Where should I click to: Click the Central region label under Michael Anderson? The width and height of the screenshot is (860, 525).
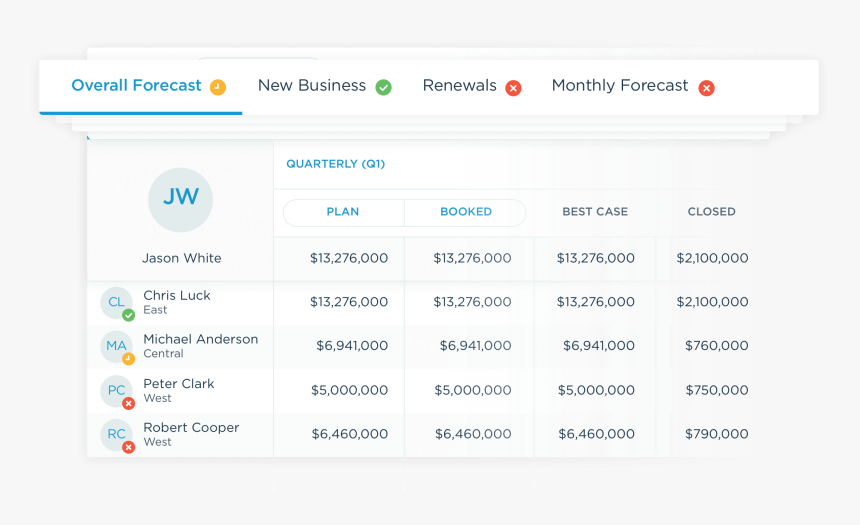(163, 354)
